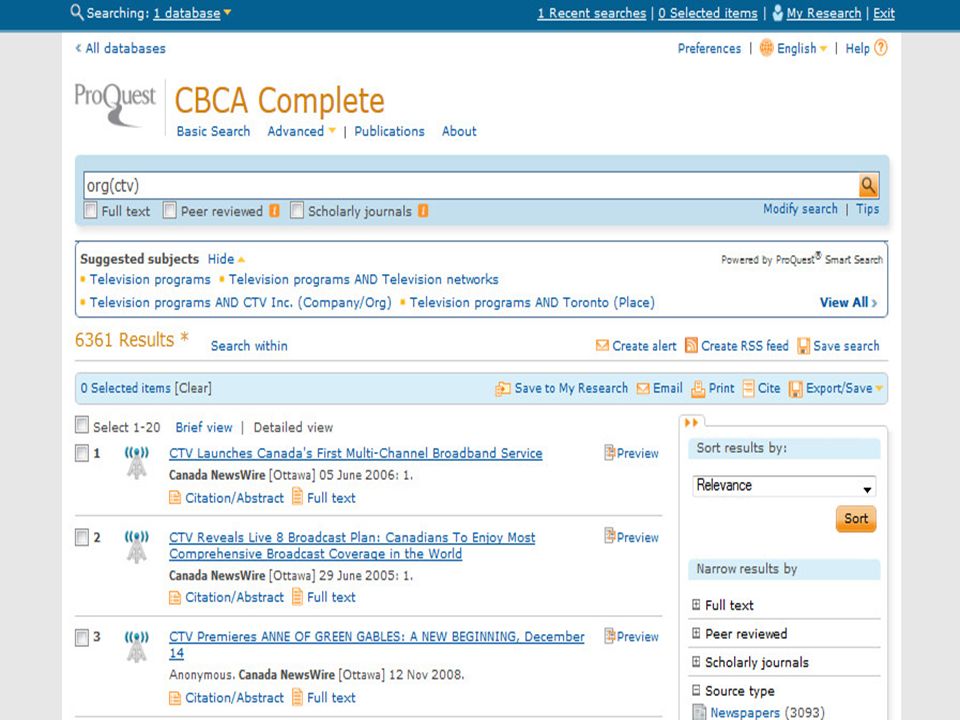
Task: Click the newswire tower icon for result 1
Action: [137, 462]
